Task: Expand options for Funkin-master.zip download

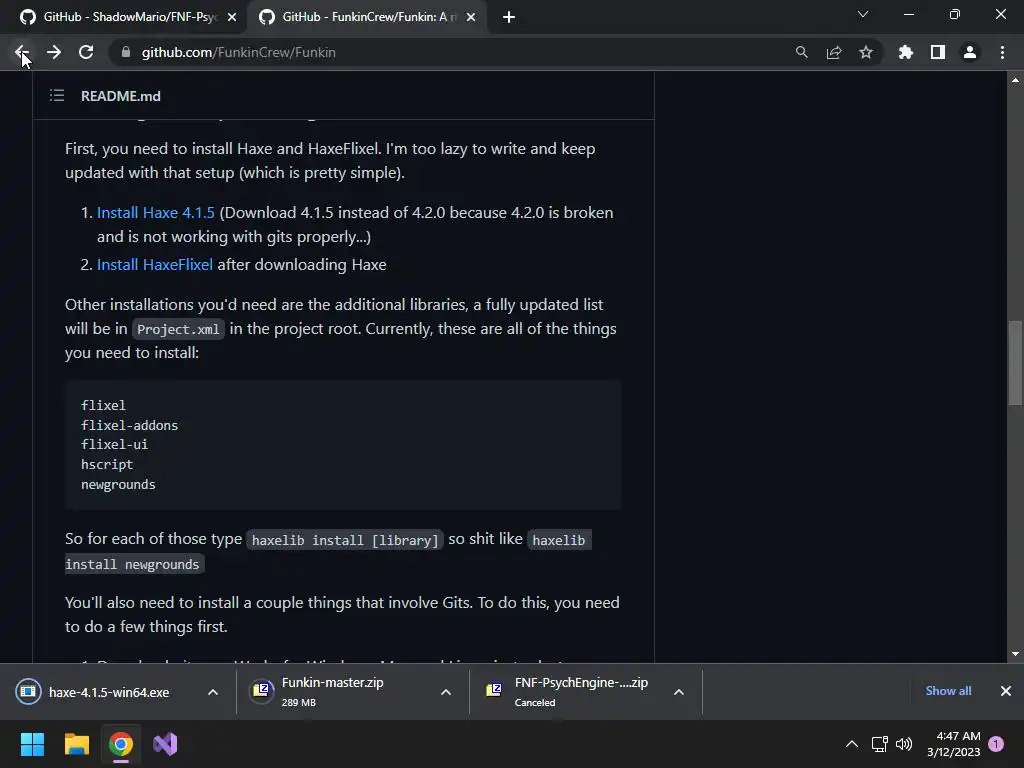Action: [446, 692]
